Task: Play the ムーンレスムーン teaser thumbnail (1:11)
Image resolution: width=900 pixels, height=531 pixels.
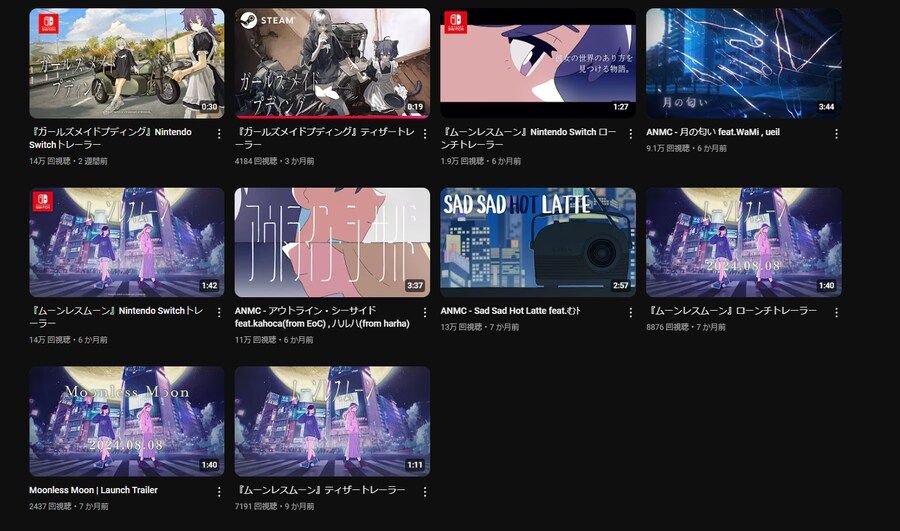Action: pyautogui.click(x=332, y=421)
